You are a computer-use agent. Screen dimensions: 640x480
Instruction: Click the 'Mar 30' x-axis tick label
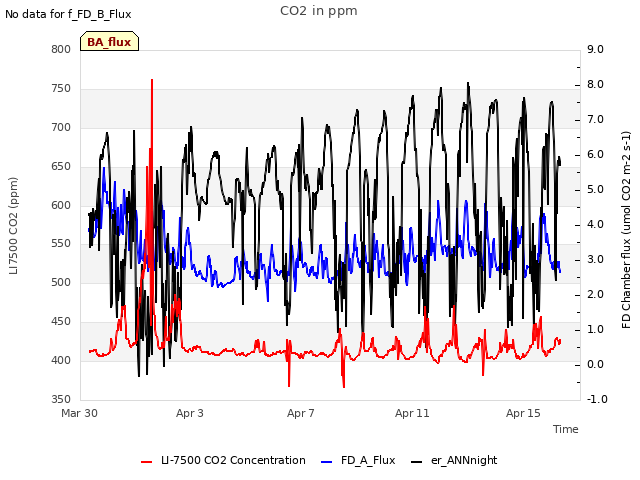click(x=80, y=413)
